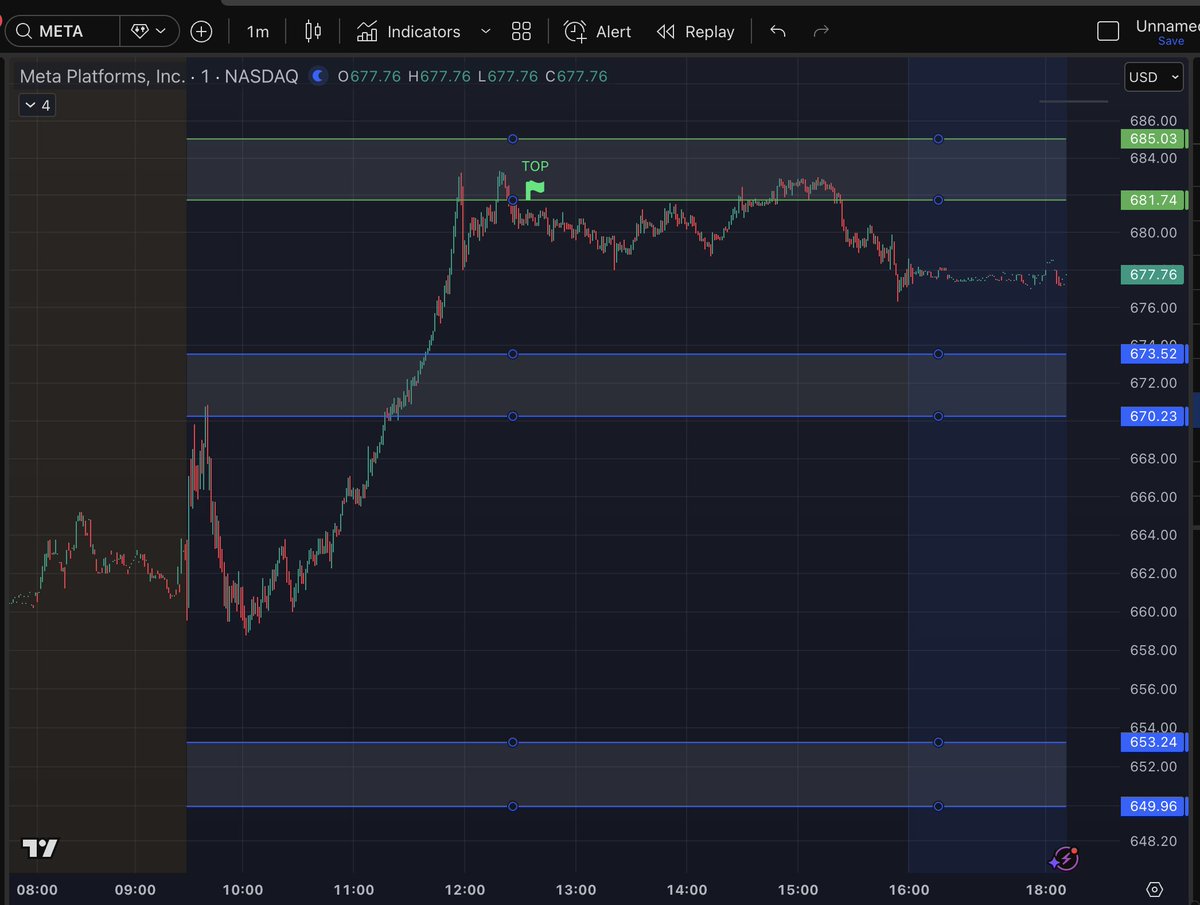Open the layout setup square icon
The image size is (1200, 905).
pos(1108,31)
